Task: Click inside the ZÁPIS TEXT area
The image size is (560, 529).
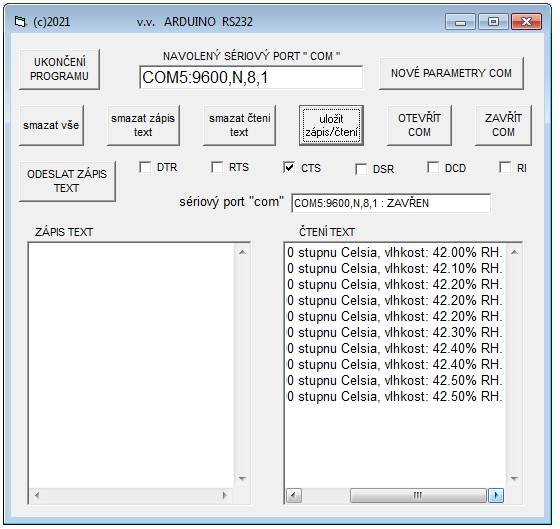Action: pos(131,365)
